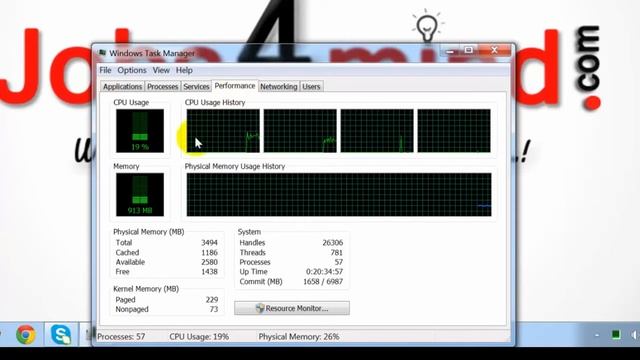
Task: Click the 'Kernel Memory (MB)' group label
Action: pos(146,289)
